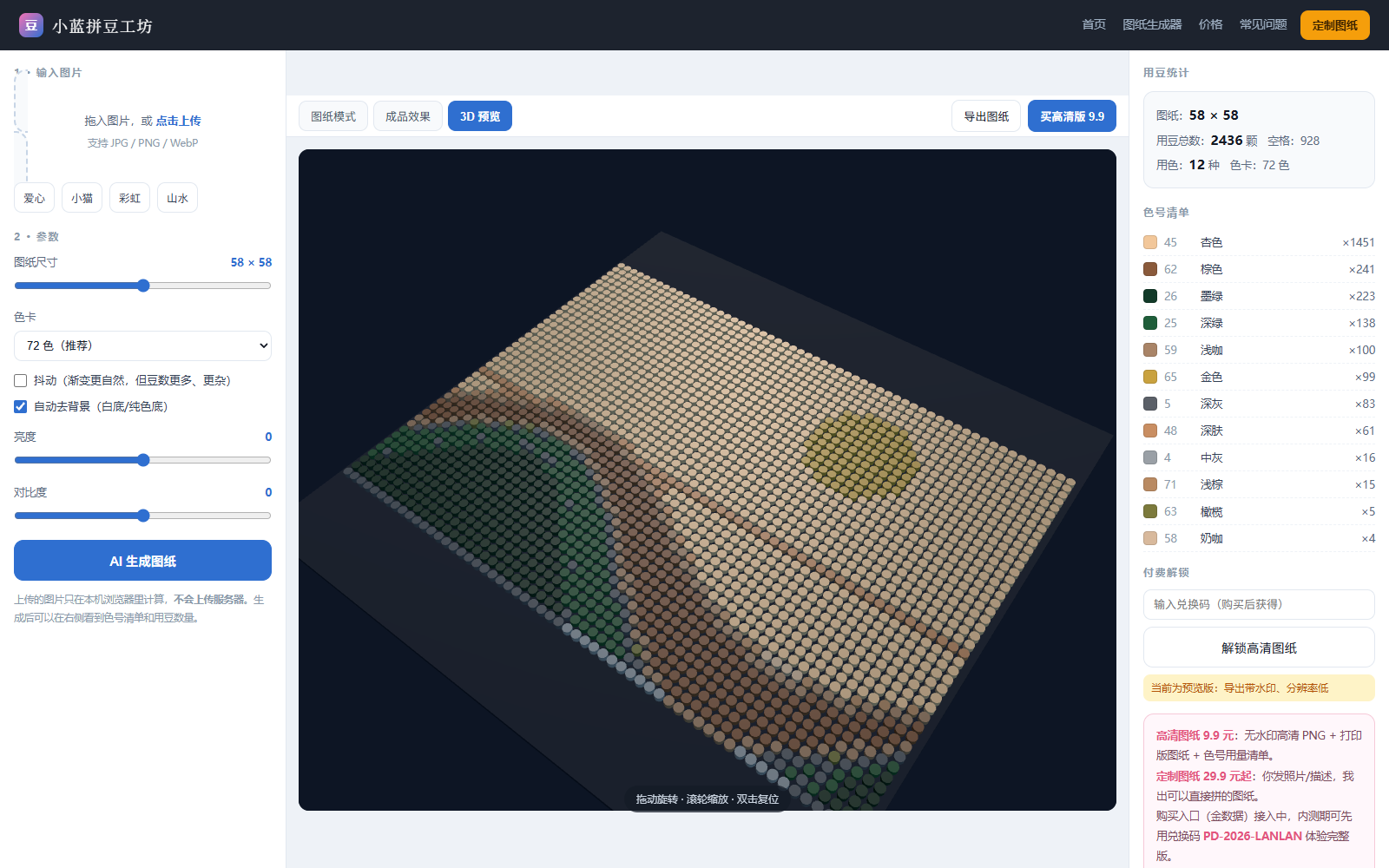The height and width of the screenshot is (868, 1389).
Task: Click the 导出图纸 button
Action: (x=986, y=116)
